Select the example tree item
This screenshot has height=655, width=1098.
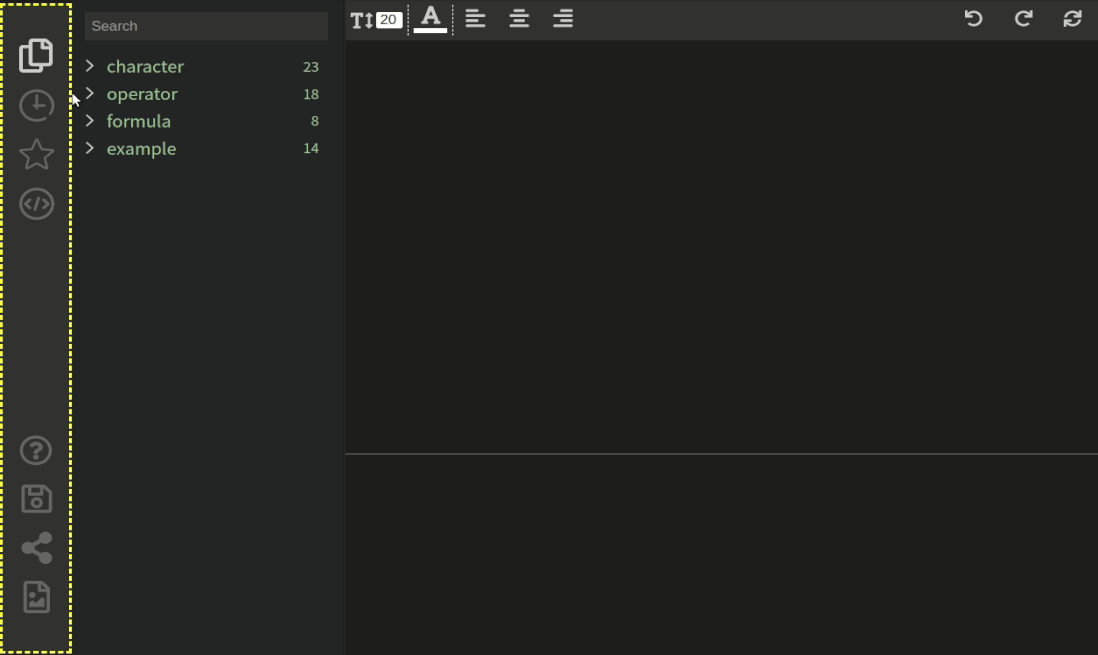[141, 149]
